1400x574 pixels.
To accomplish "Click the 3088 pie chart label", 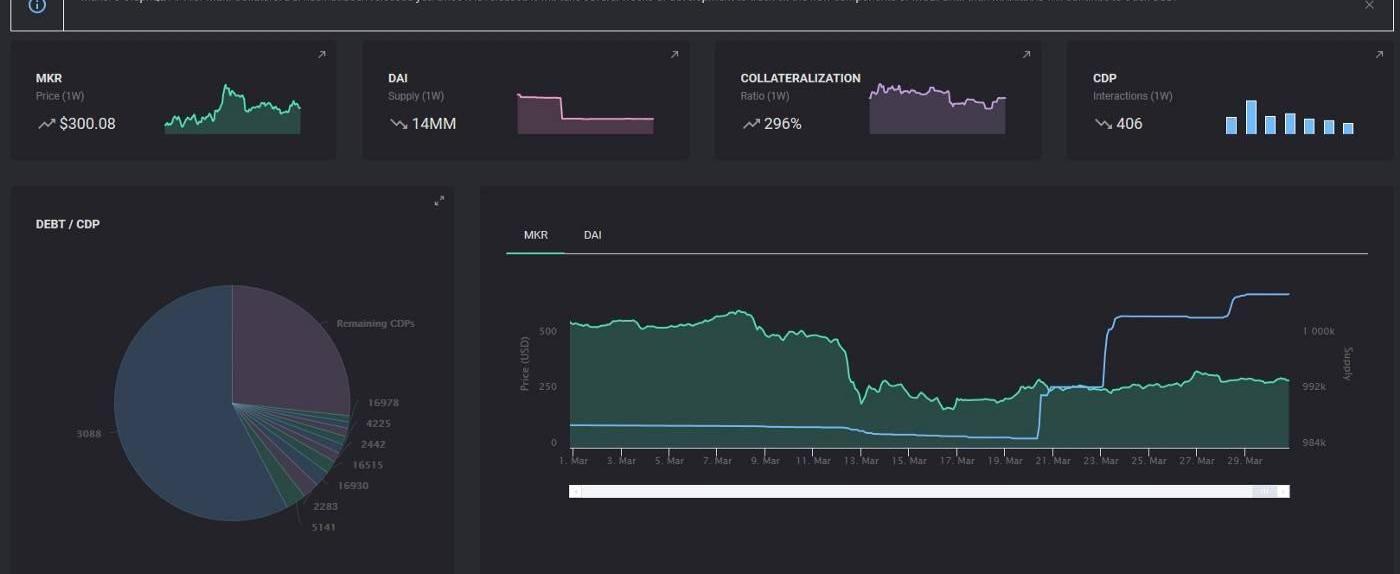I will click(x=88, y=434).
